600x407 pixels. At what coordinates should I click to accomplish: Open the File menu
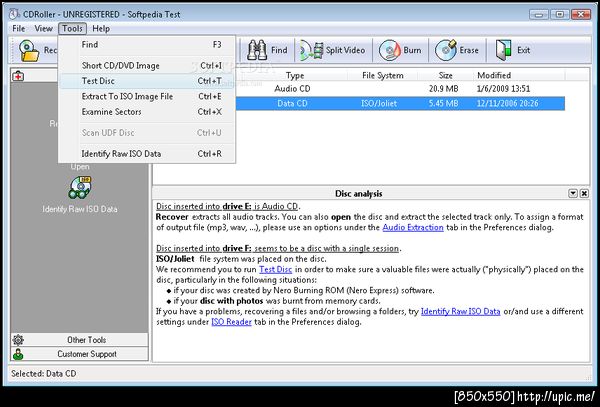point(18,29)
